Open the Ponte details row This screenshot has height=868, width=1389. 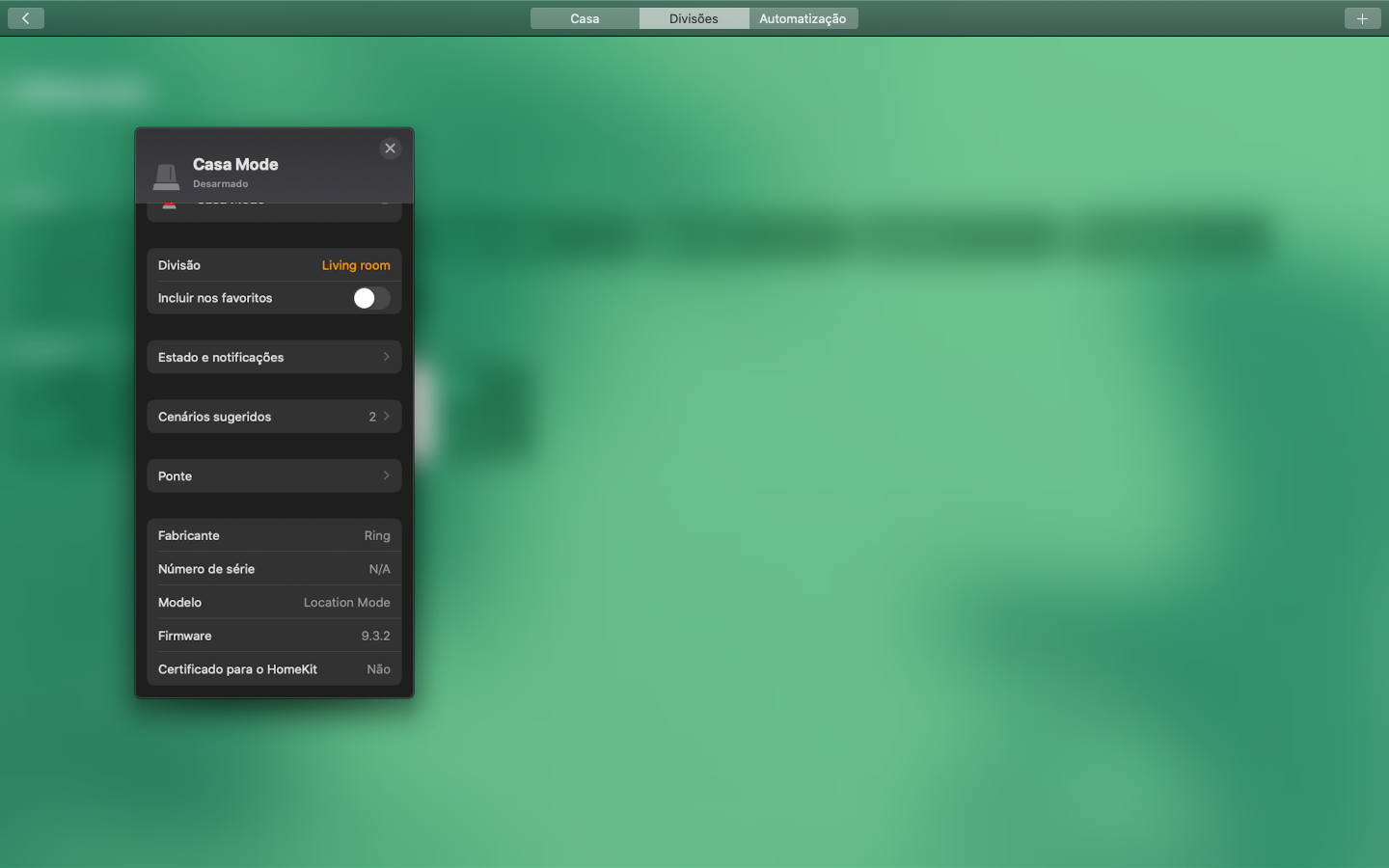(x=274, y=476)
